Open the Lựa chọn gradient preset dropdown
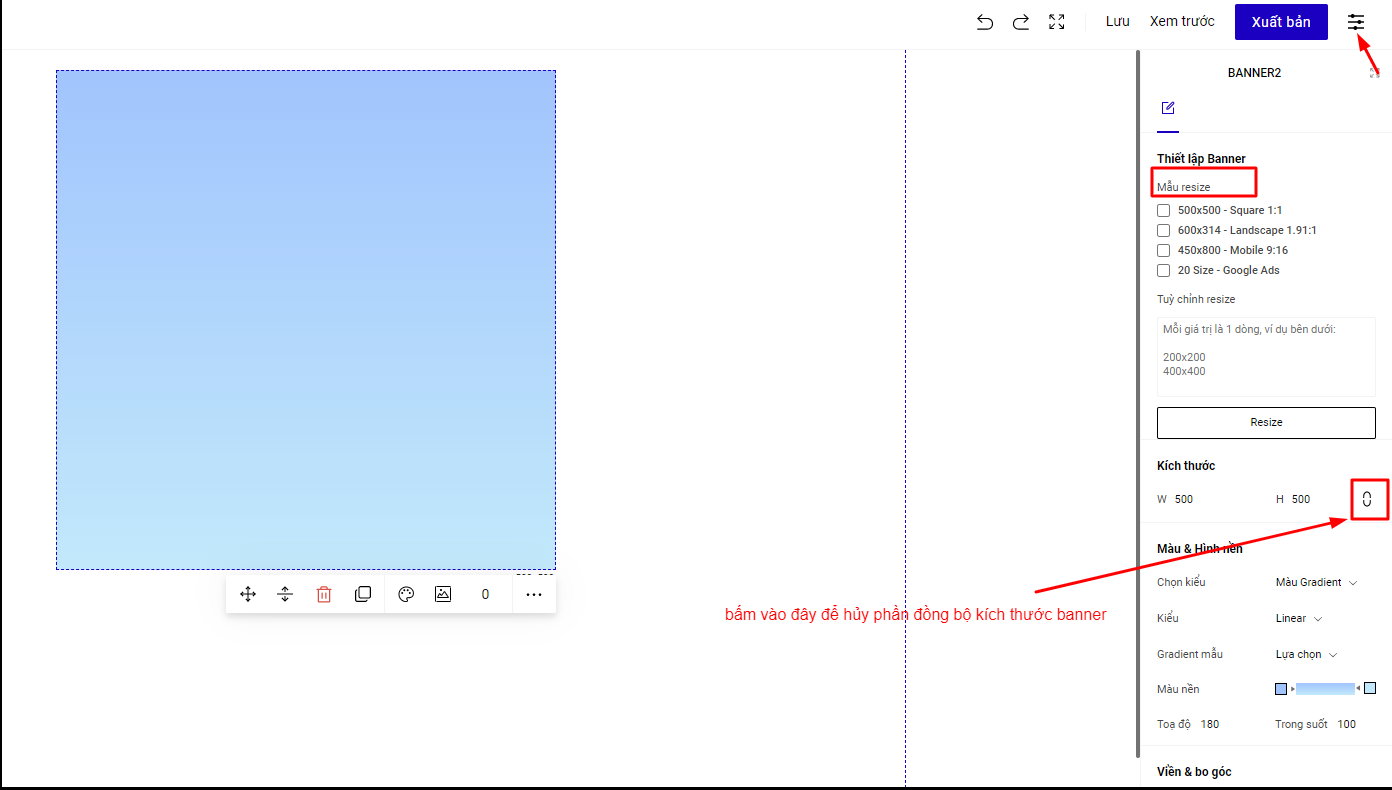 [1306, 654]
